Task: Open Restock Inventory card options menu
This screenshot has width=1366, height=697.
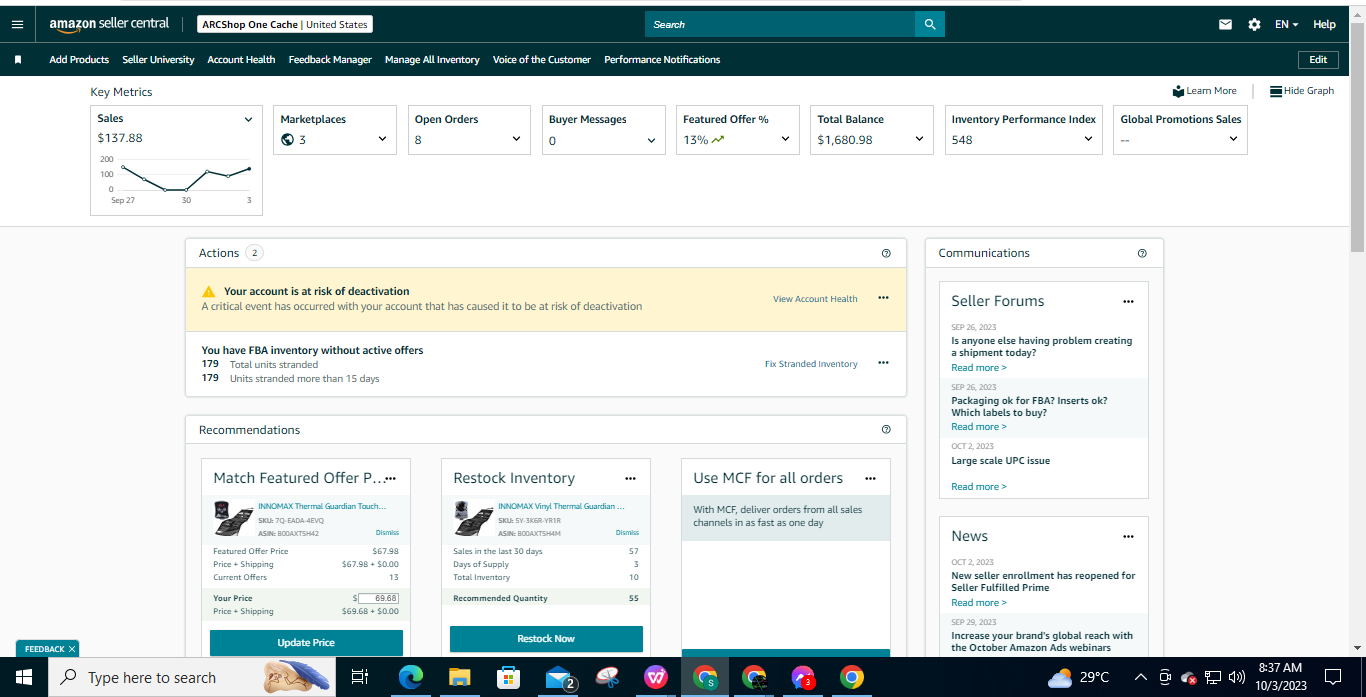Action: [x=630, y=478]
